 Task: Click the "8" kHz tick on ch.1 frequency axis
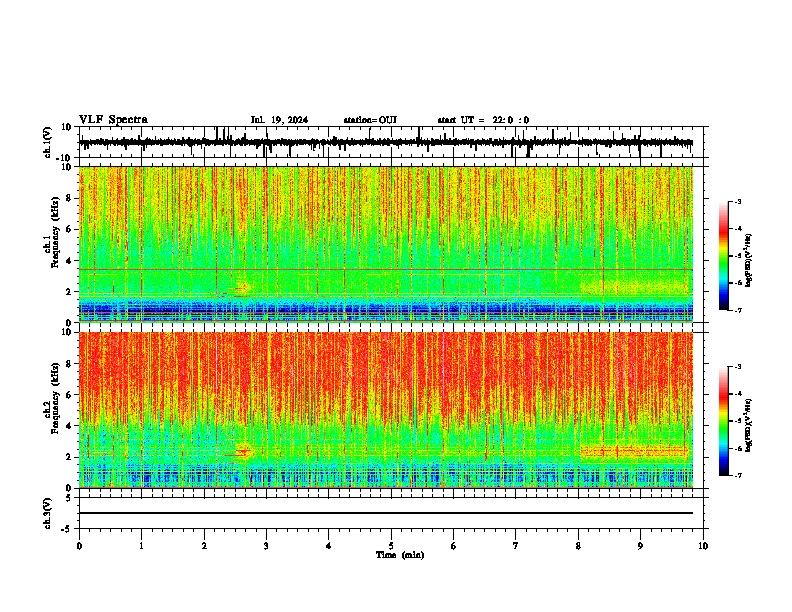pyautogui.click(x=70, y=198)
